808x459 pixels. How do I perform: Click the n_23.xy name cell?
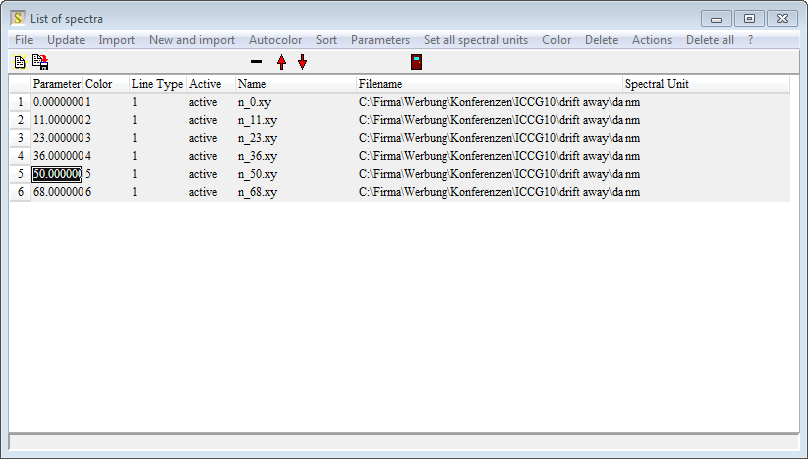(x=257, y=138)
